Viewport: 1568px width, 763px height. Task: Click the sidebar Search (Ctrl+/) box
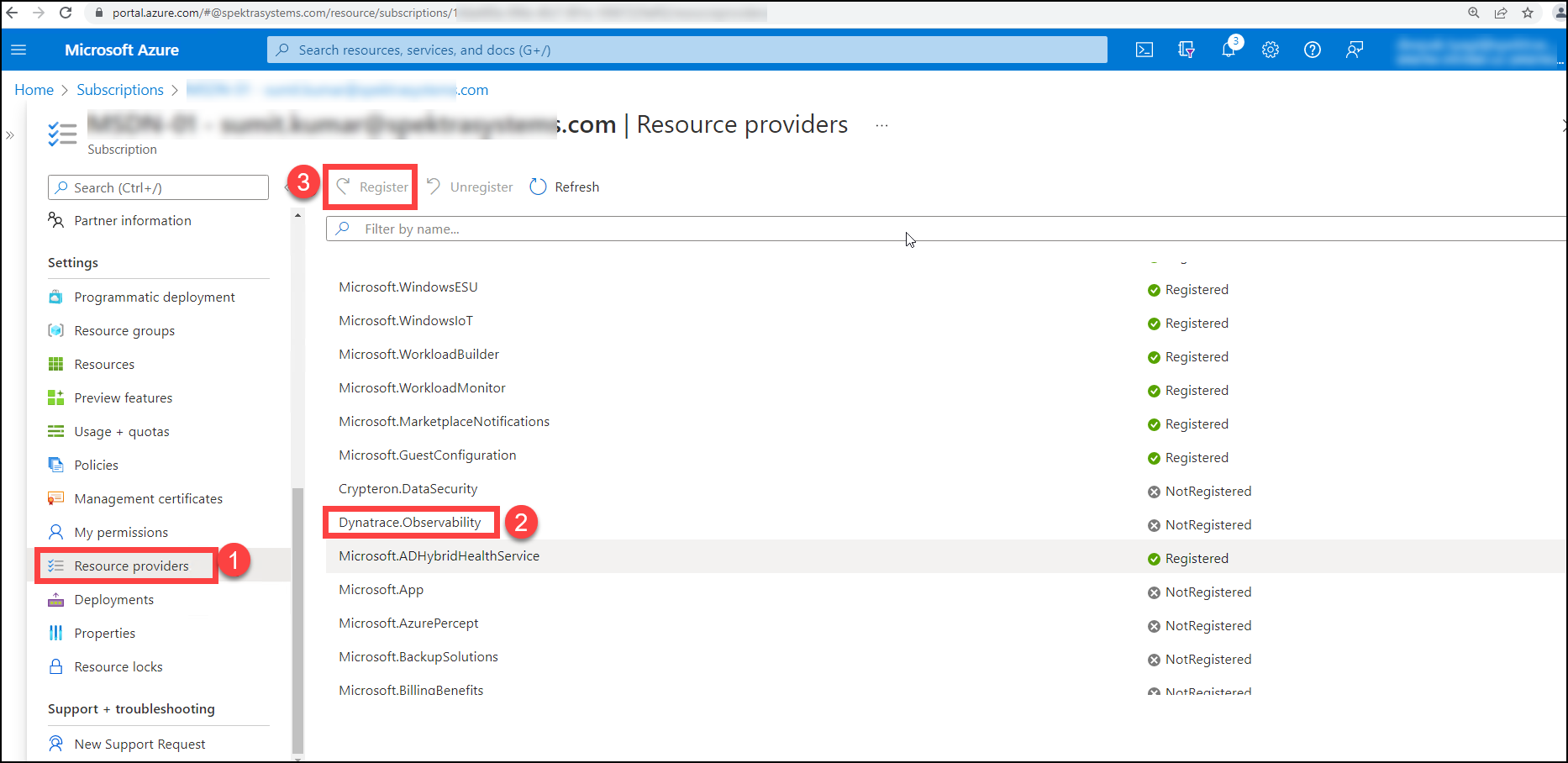[158, 187]
